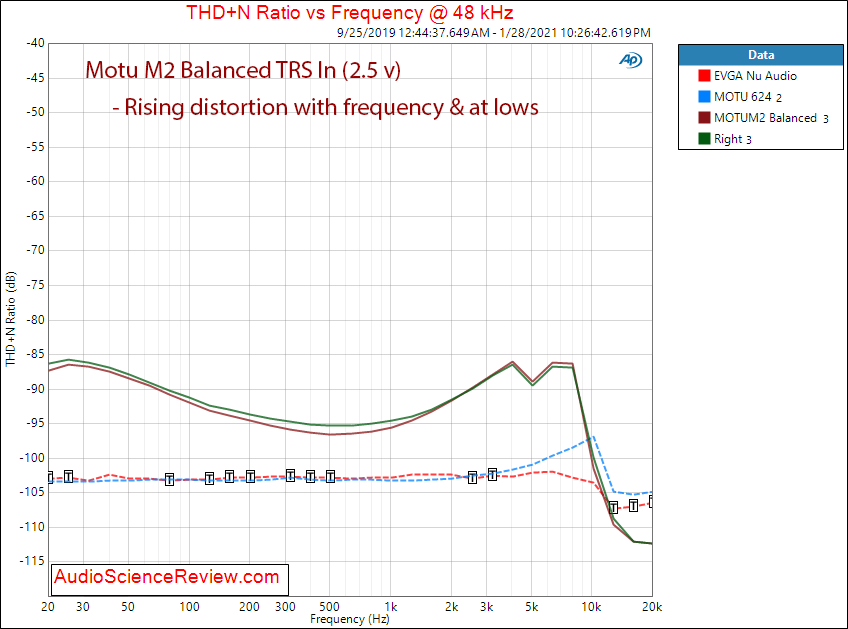Viewport: 848px width, 629px height.
Task: Click the -50 y-axis tick label
Action: coord(36,112)
